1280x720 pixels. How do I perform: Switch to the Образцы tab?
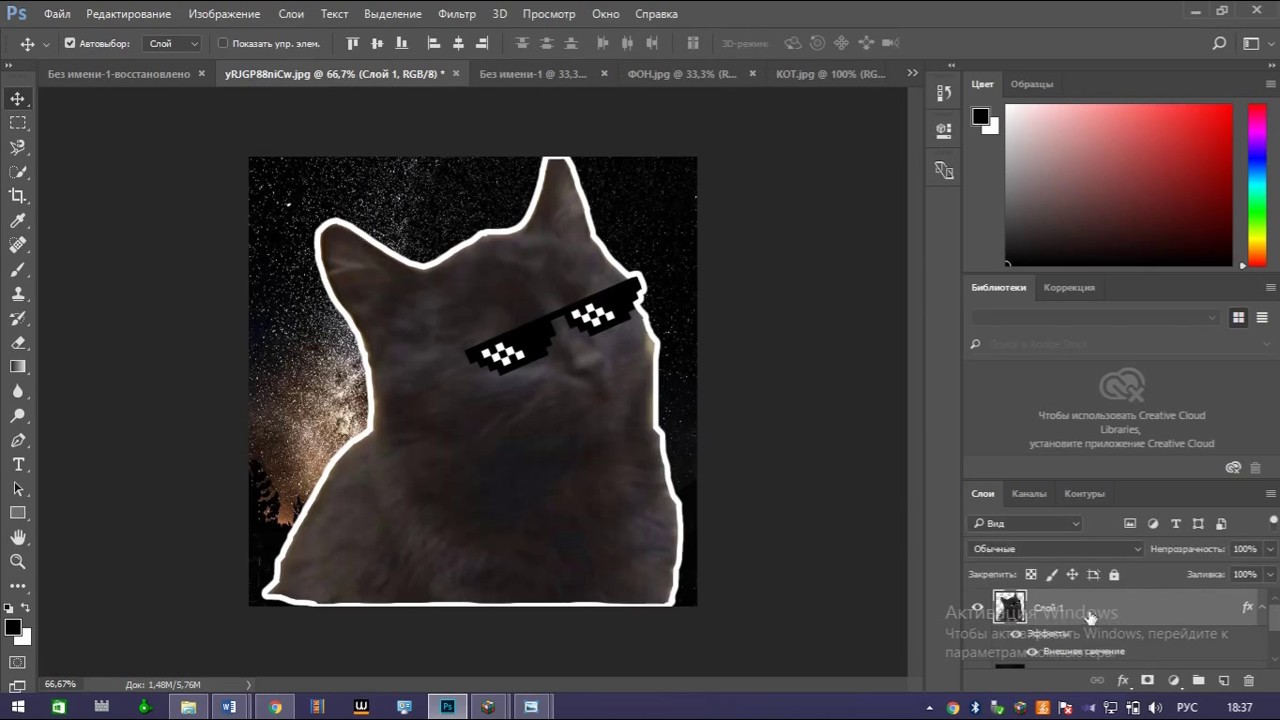(1032, 84)
